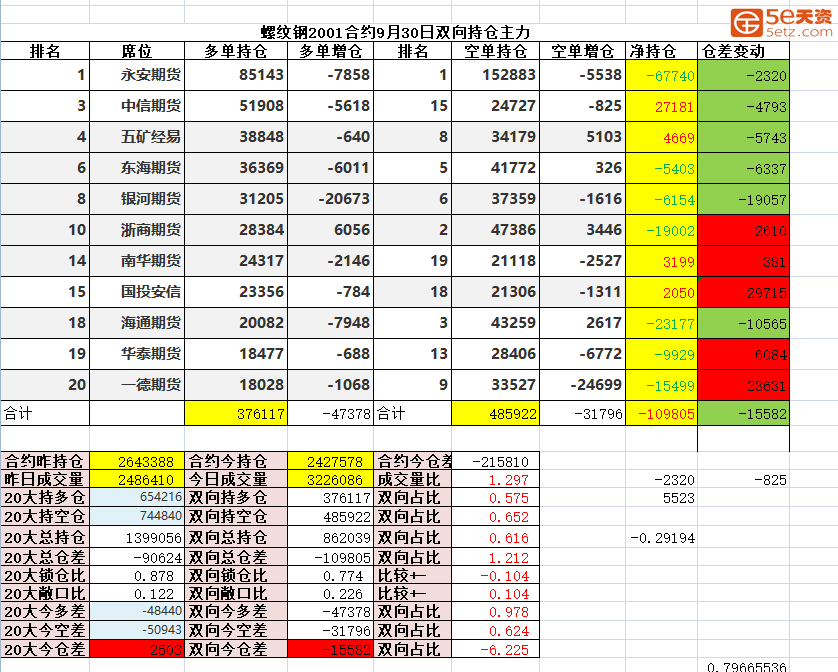Click the 双向占比 value -6.225
The width and height of the screenshot is (838, 672).
pyautogui.click(x=495, y=649)
